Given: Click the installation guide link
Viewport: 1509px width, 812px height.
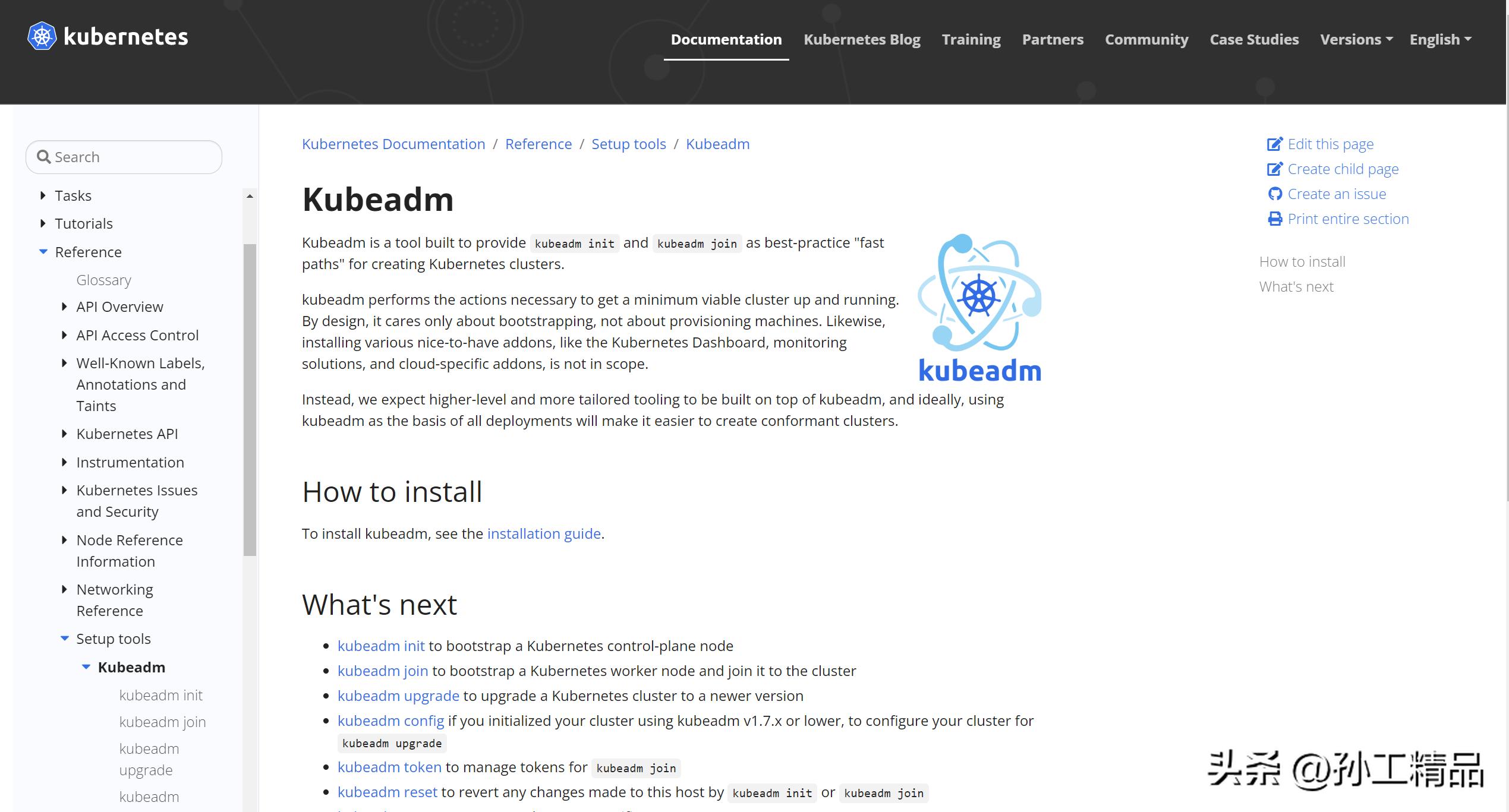Looking at the screenshot, I should [543, 533].
